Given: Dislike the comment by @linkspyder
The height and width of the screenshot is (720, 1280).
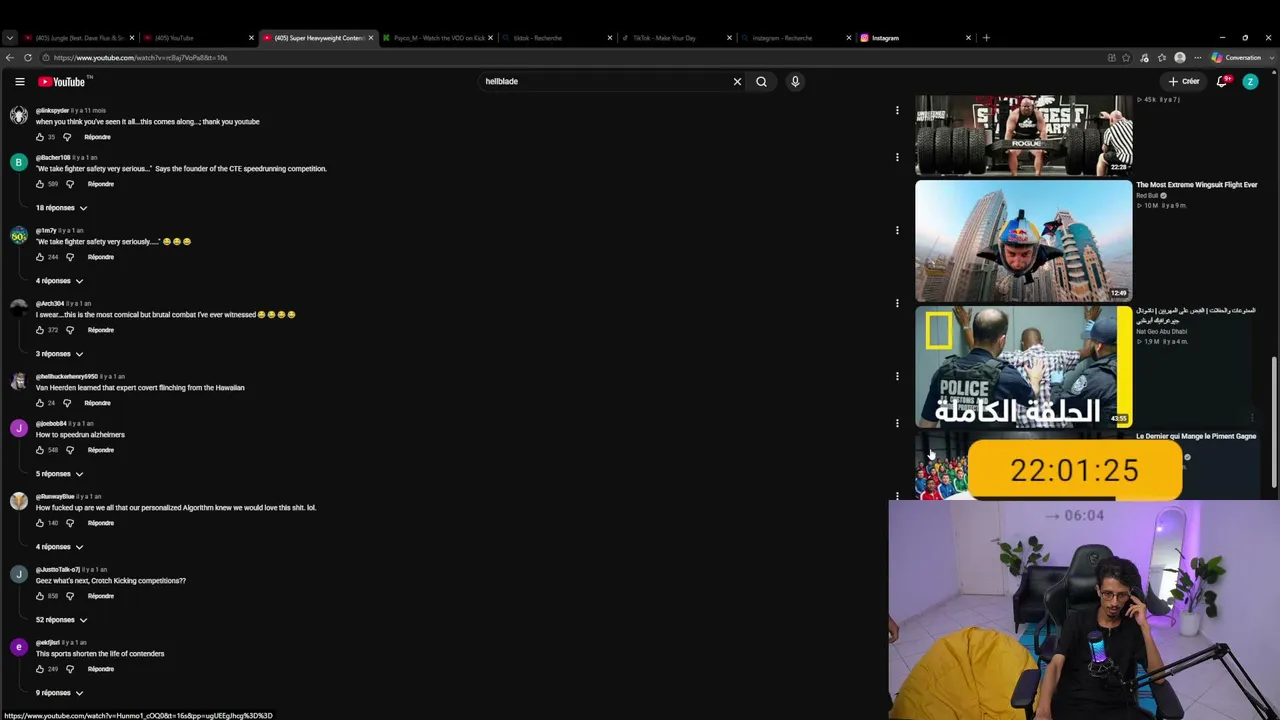Looking at the screenshot, I should click(67, 137).
